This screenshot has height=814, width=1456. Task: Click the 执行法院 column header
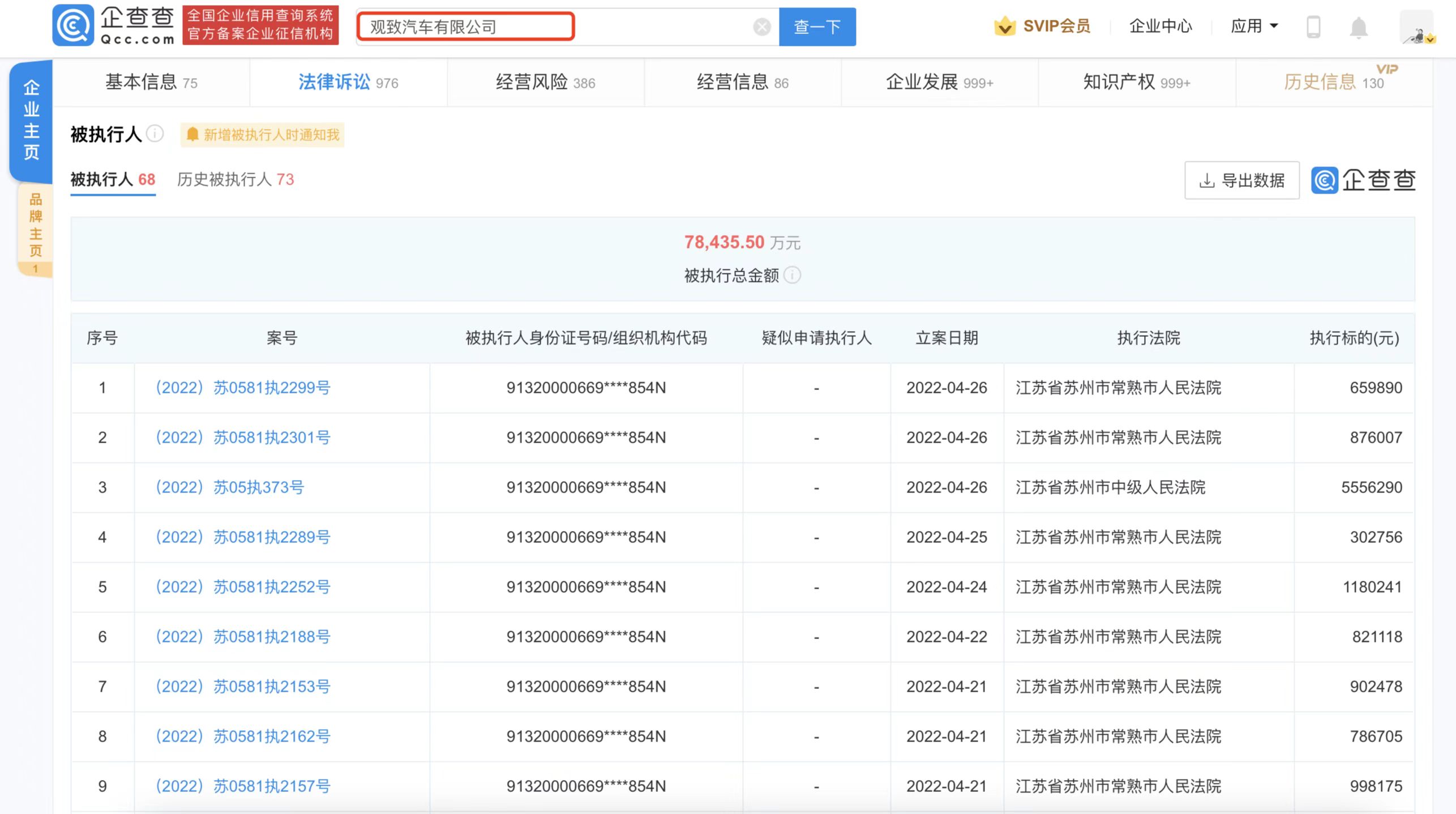(1149, 338)
